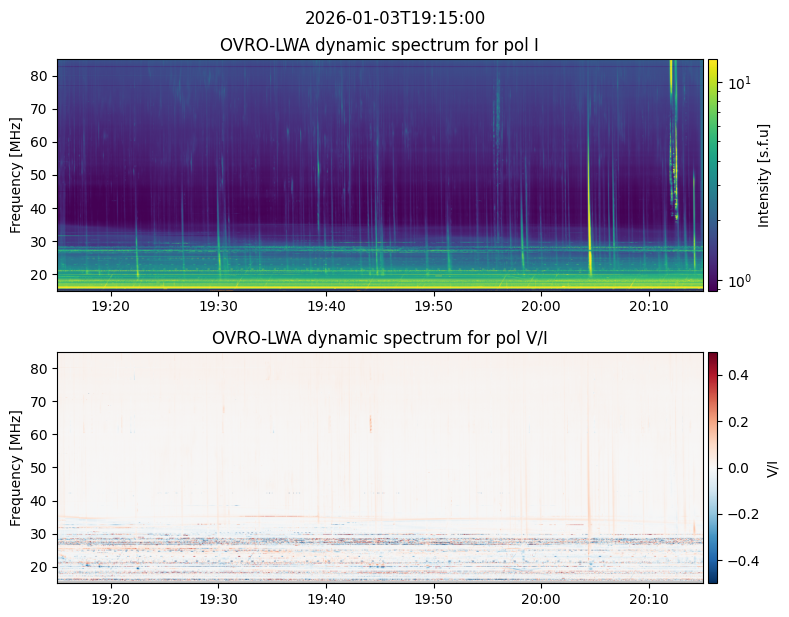Click the bright burst near 20:04 in pol I
The height and width of the screenshot is (617, 789).
pyautogui.click(x=589, y=200)
